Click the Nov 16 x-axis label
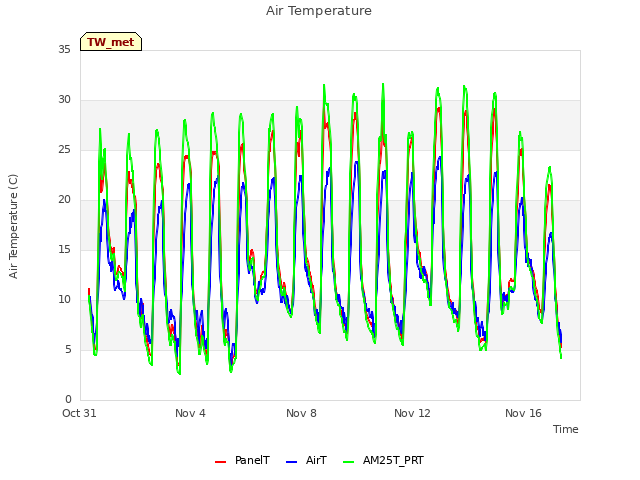640x480 pixels. [523, 413]
